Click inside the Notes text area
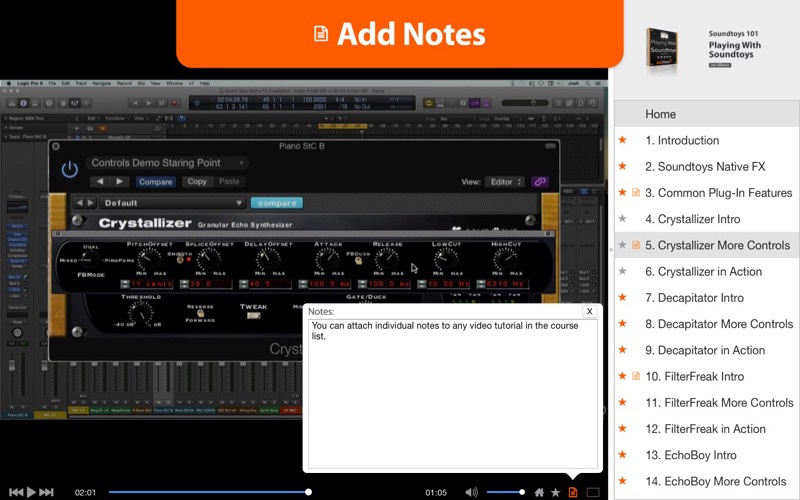Viewport: 800px width, 500px height. 453,393
